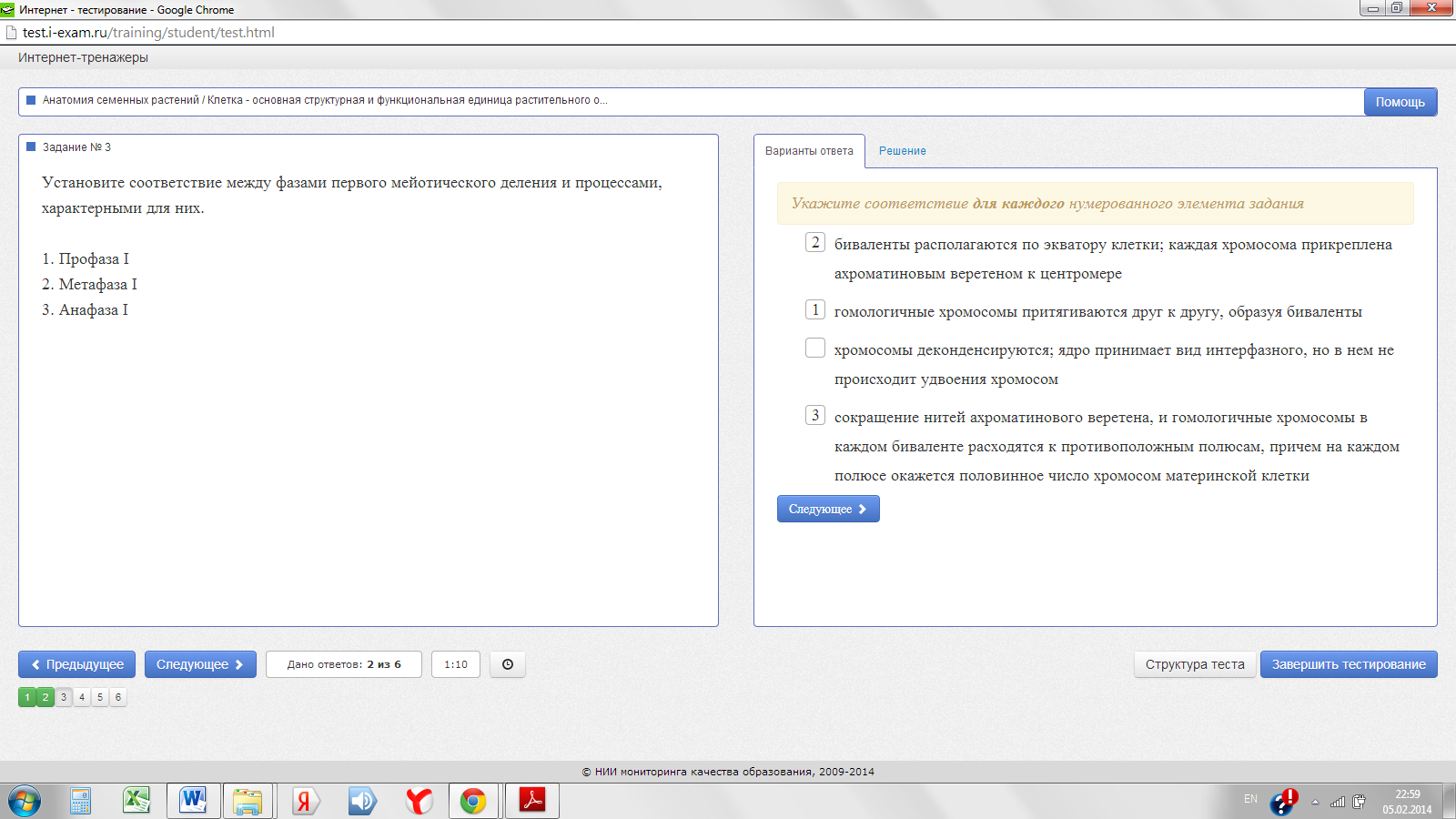Open the file explorer folder icon
Image resolution: width=1456 pixels, height=819 pixels.
[x=248, y=801]
